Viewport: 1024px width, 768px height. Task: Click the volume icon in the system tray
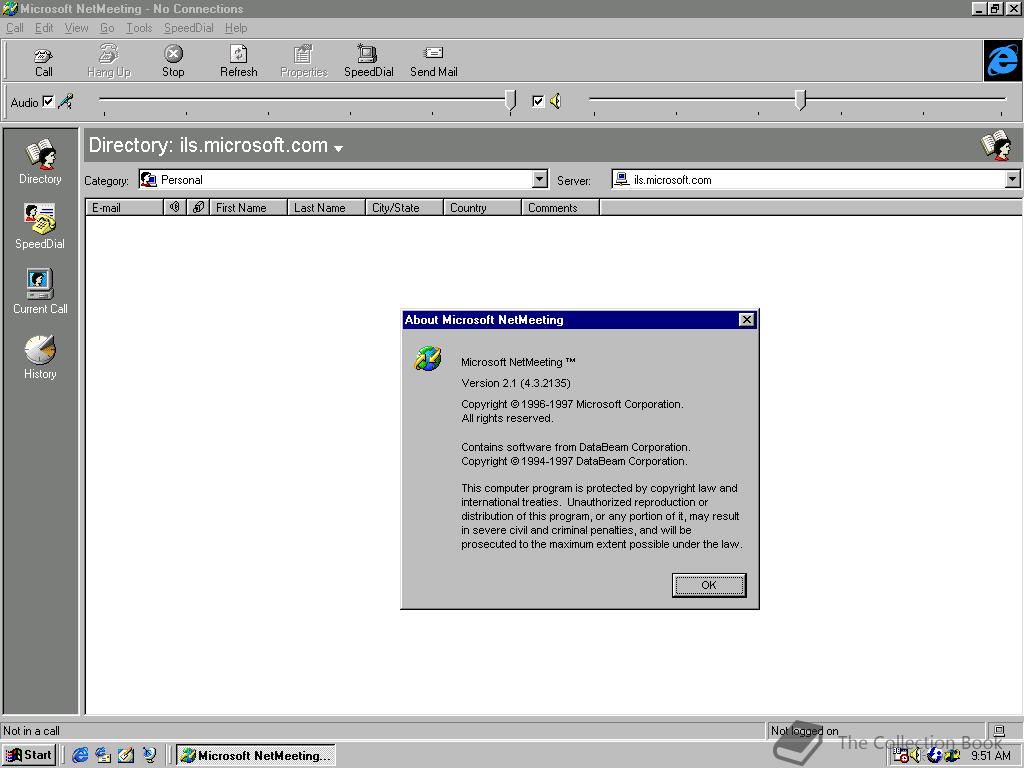(x=916, y=756)
